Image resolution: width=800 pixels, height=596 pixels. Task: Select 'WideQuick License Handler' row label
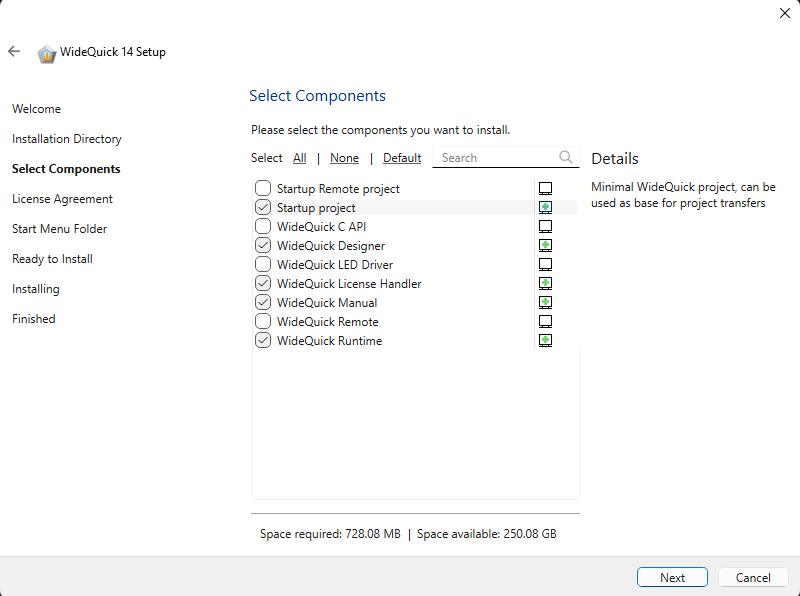tap(349, 284)
